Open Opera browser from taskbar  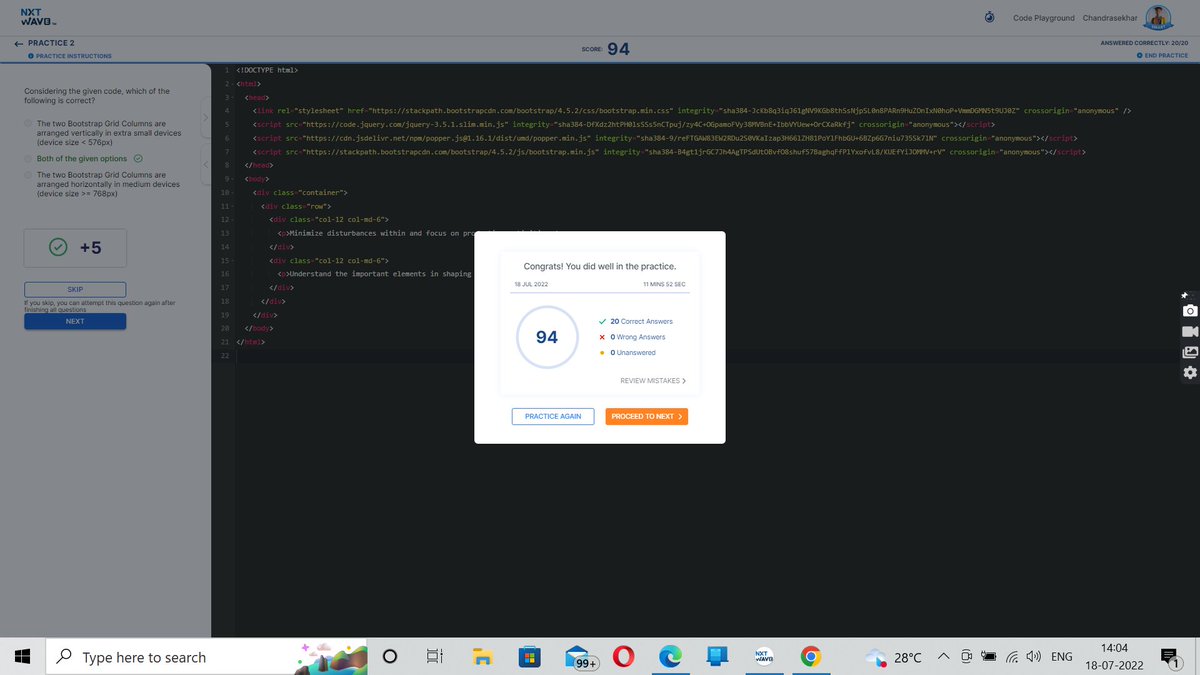pos(625,657)
